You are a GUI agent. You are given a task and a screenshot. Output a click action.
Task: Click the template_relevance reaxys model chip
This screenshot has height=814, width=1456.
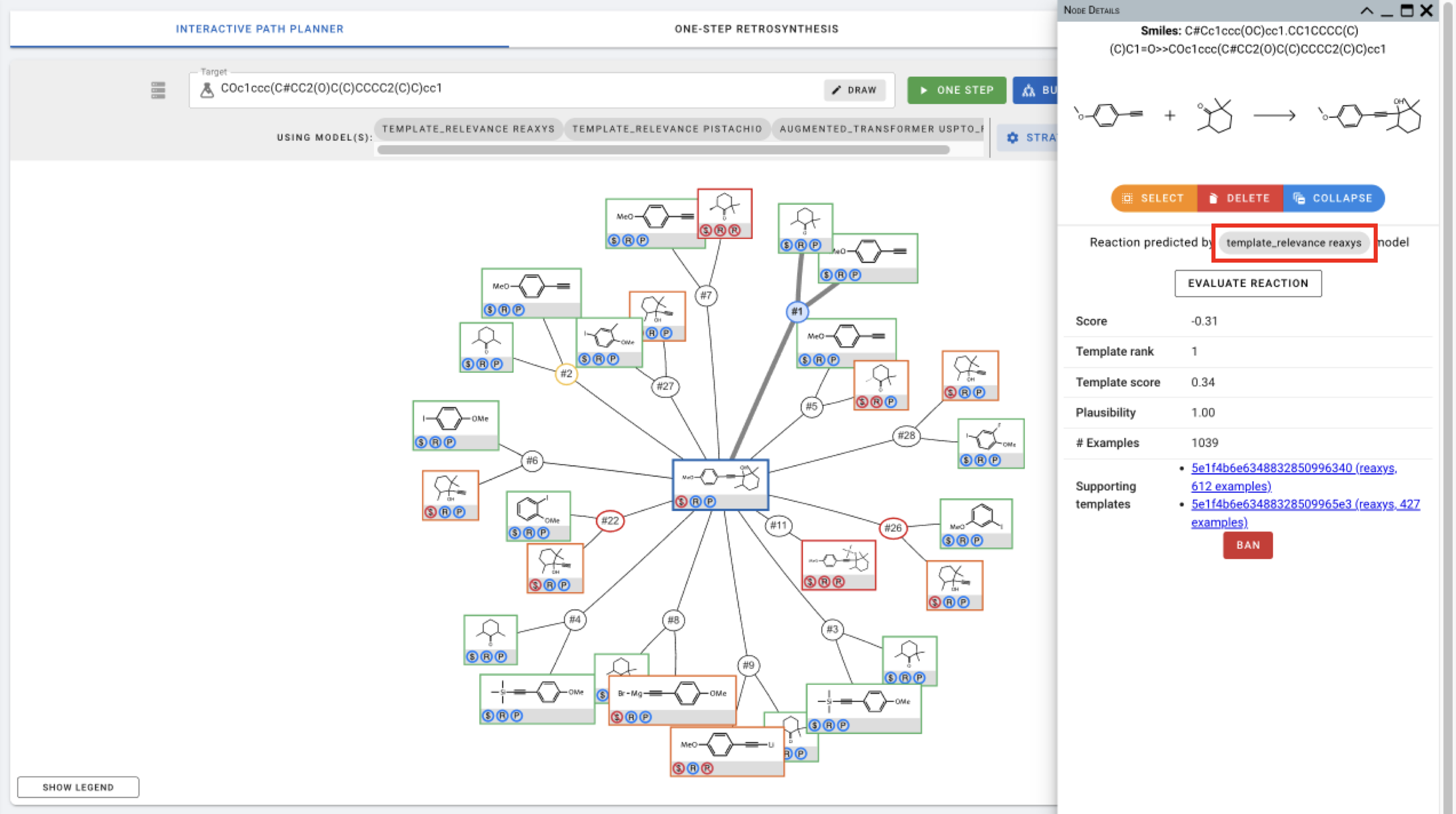(1293, 243)
